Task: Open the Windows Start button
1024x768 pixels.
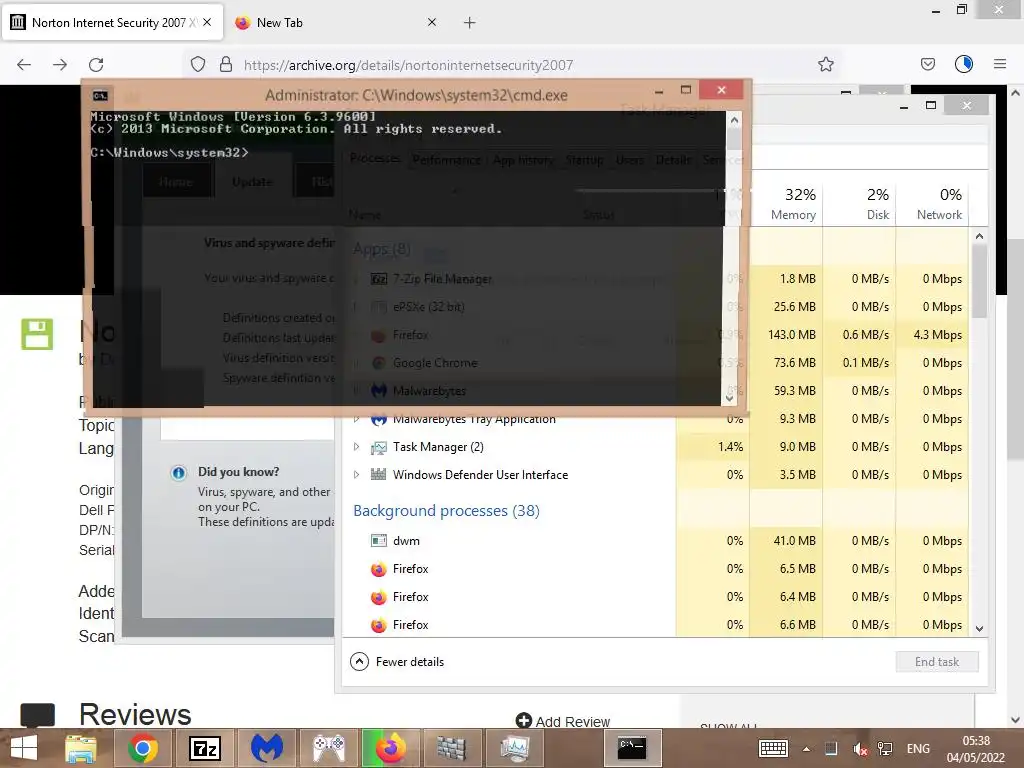Action: 24,748
